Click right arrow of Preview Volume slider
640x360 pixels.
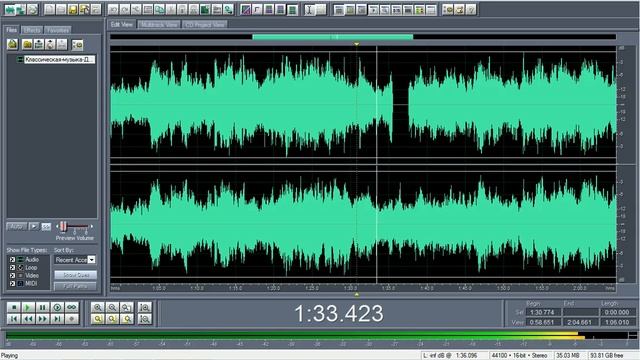point(92,226)
